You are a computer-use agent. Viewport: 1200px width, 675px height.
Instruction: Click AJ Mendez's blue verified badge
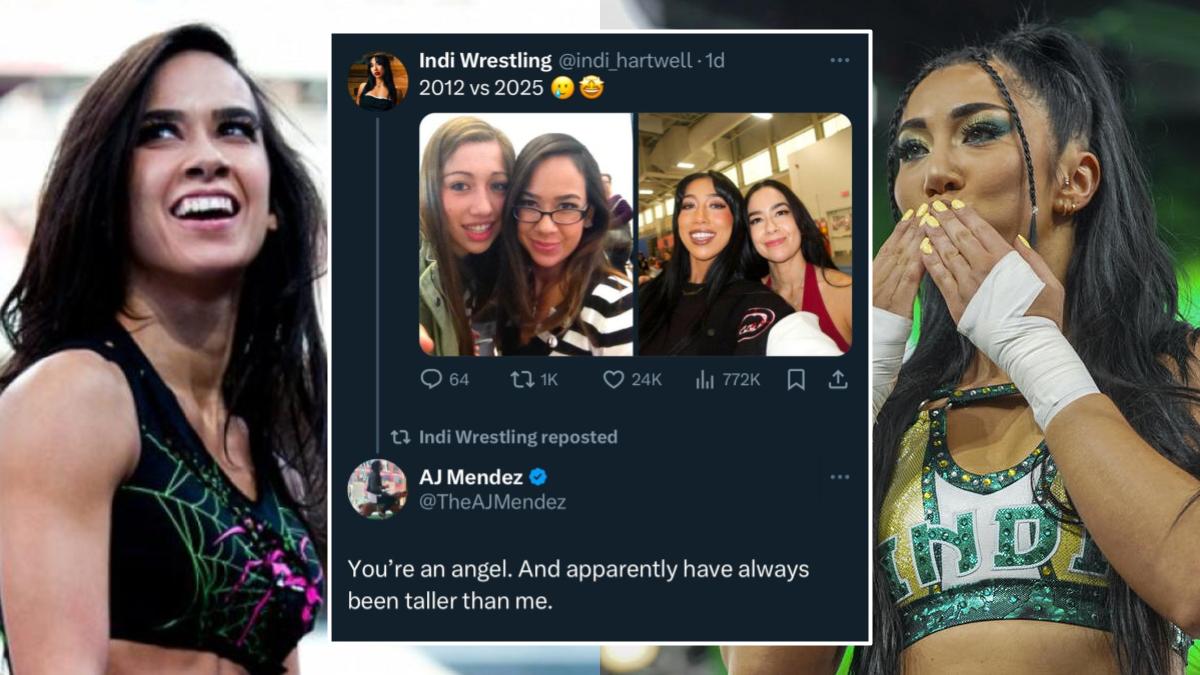pyautogui.click(x=538, y=477)
